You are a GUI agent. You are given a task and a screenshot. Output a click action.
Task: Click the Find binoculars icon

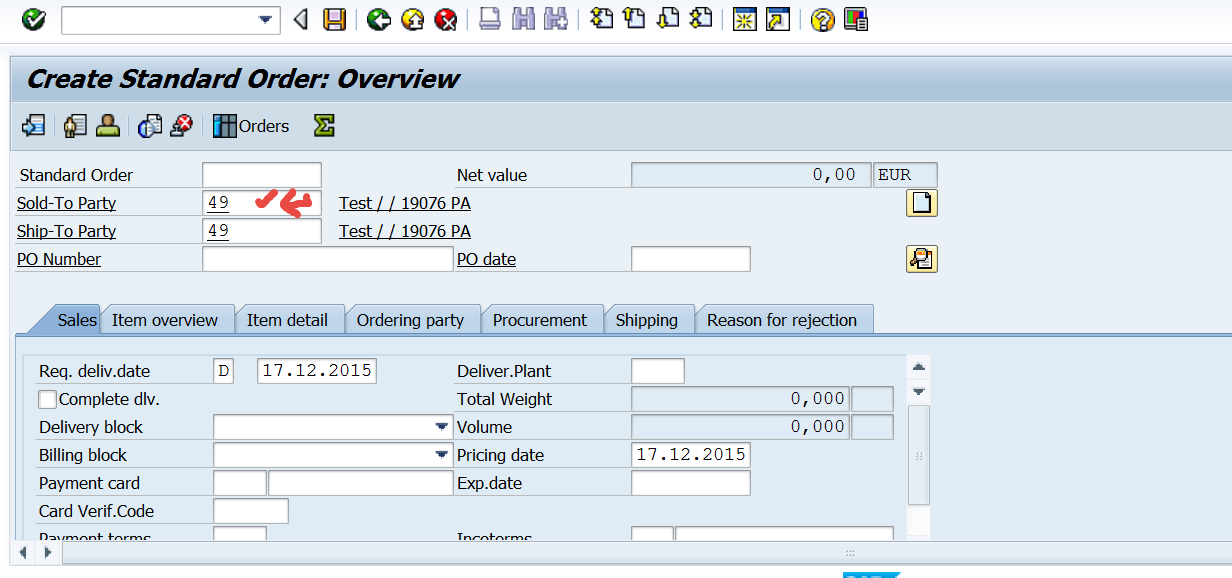pyautogui.click(x=523, y=18)
